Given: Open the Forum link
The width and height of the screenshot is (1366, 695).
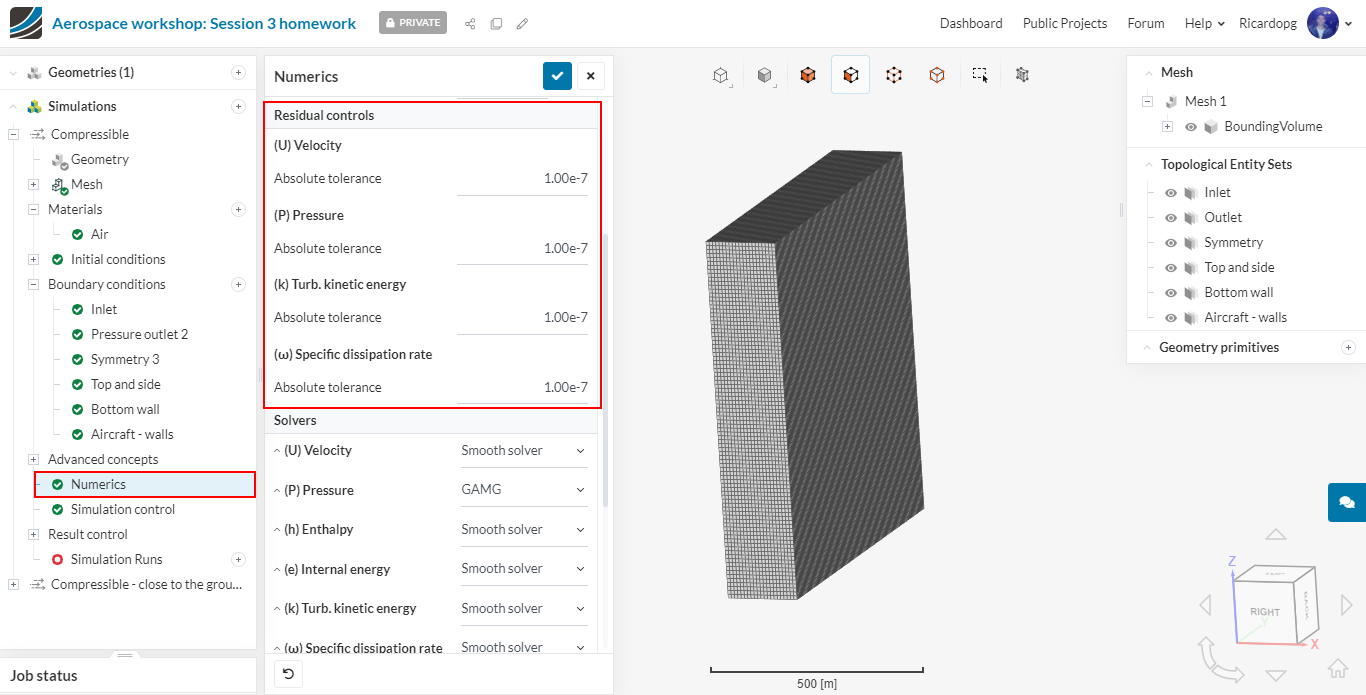Looking at the screenshot, I should click(x=1146, y=23).
